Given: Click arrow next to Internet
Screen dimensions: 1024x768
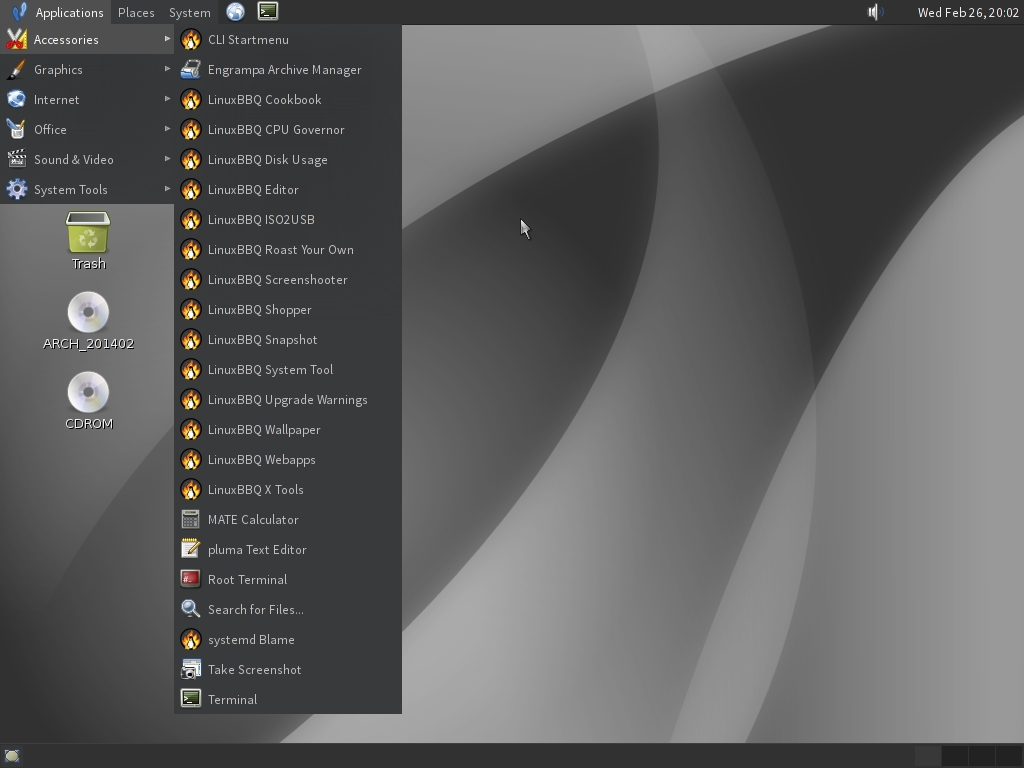Looking at the screenshot, I should [167, 99].
